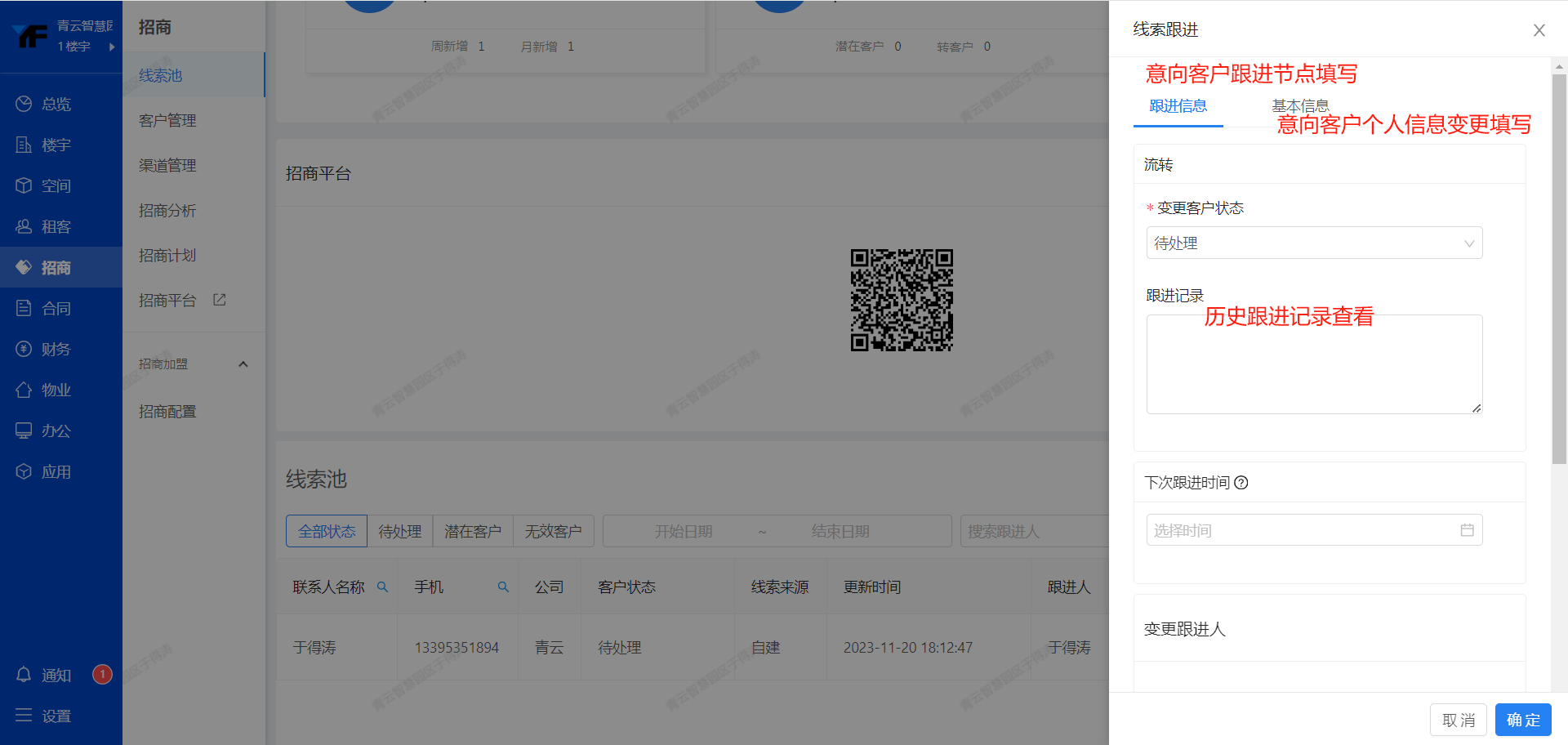Select the 空间 space cube icon
Screen dimensions: 1568x745
[24, 185]
